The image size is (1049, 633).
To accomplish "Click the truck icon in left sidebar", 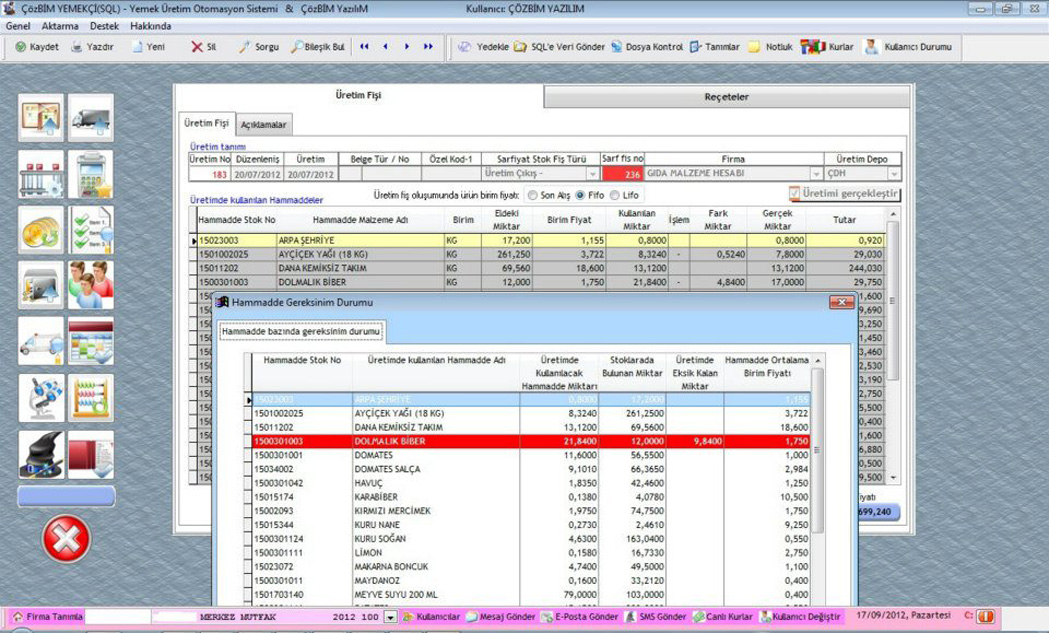I will click(x=90, y=118).
